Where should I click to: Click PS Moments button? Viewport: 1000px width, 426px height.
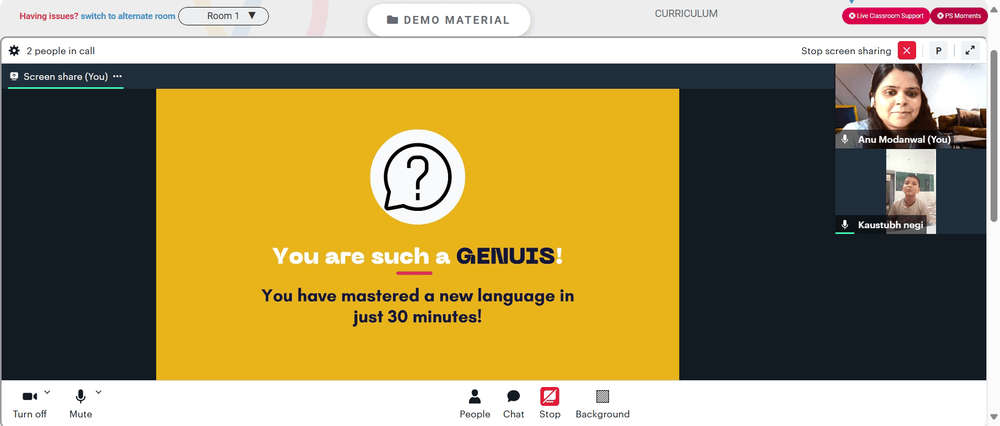tap(959, 16)
